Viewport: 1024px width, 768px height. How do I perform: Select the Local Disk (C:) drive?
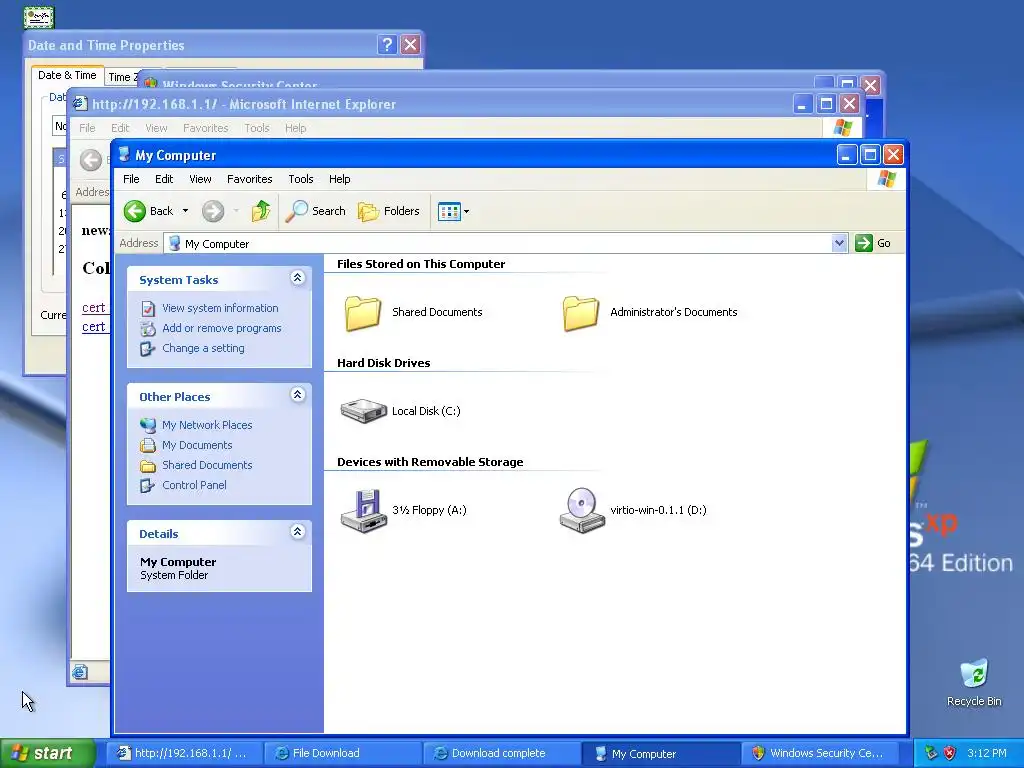pos(401,411)
